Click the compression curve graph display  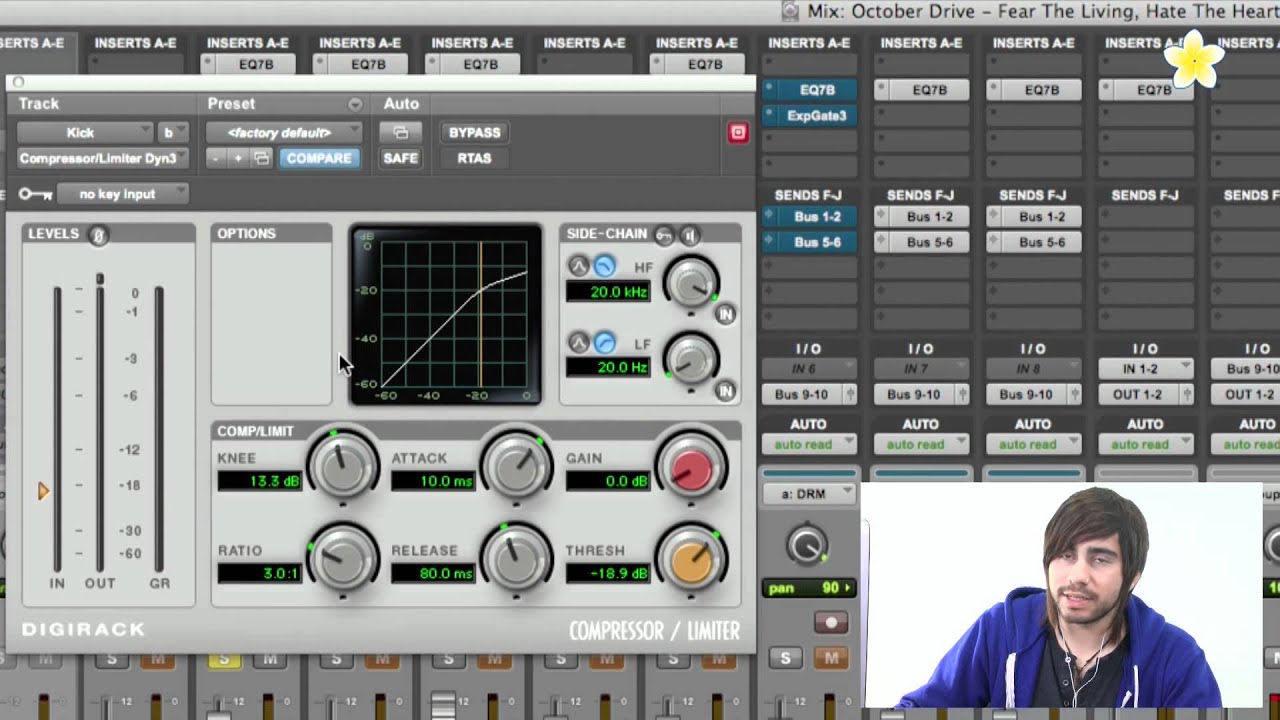(x=446, y=315)
